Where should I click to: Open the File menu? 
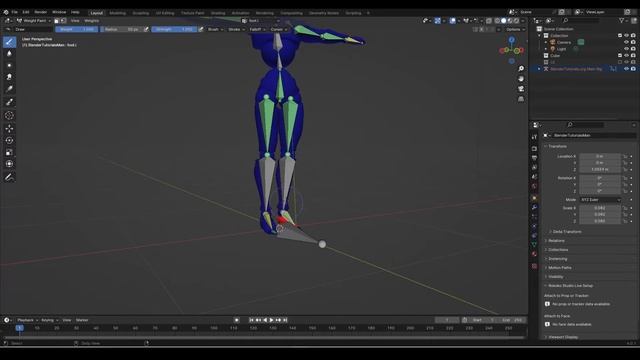point(15,12)
